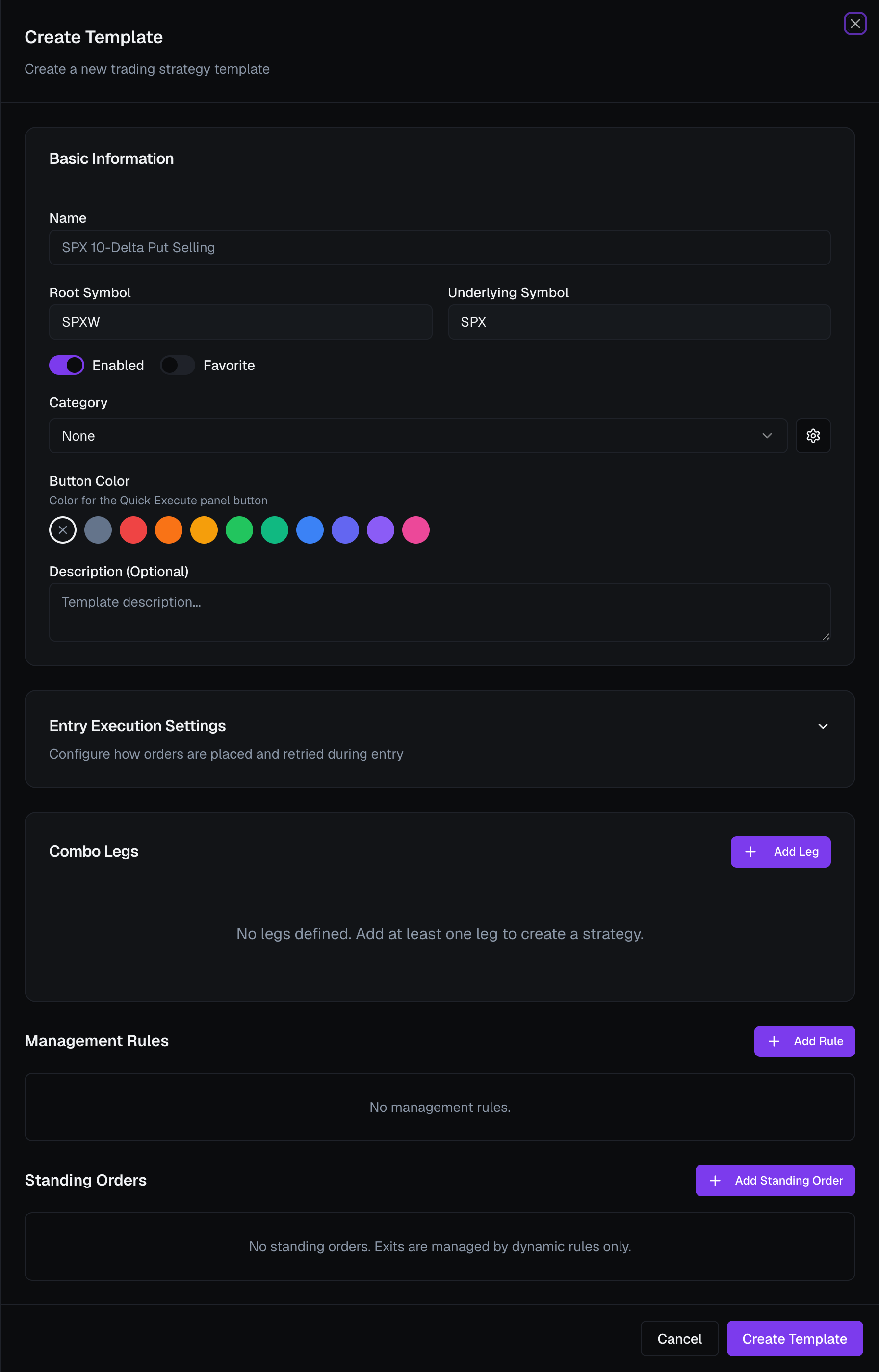Pick the red button color

click(x=133, y=530)
